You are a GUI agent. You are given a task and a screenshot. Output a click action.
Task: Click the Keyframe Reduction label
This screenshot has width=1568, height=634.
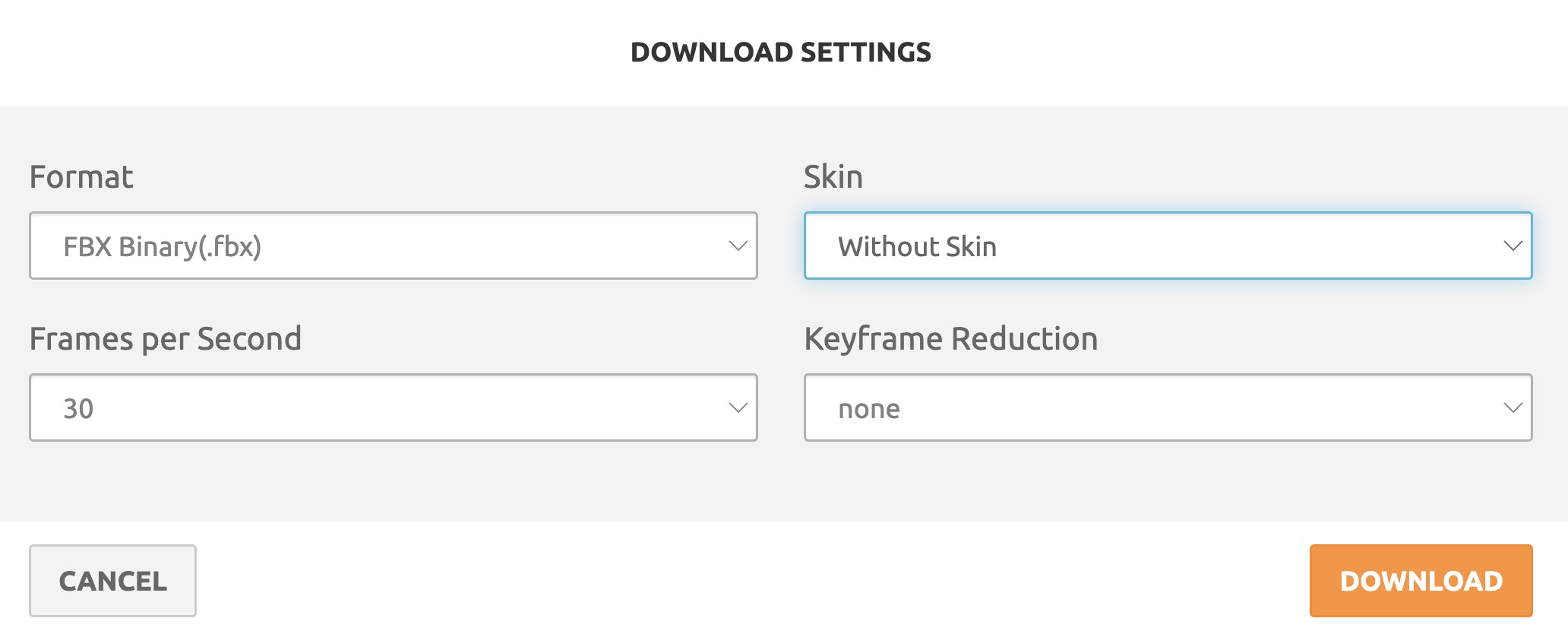point(951,339)
